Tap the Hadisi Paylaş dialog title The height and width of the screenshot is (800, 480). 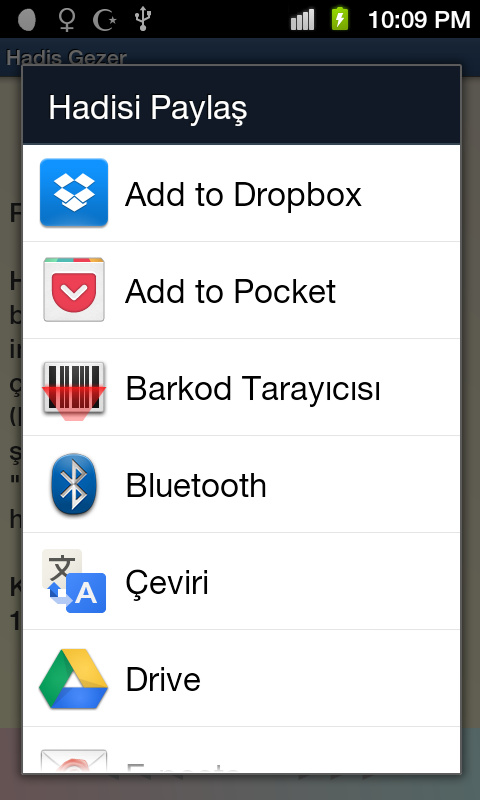point(148,109)
